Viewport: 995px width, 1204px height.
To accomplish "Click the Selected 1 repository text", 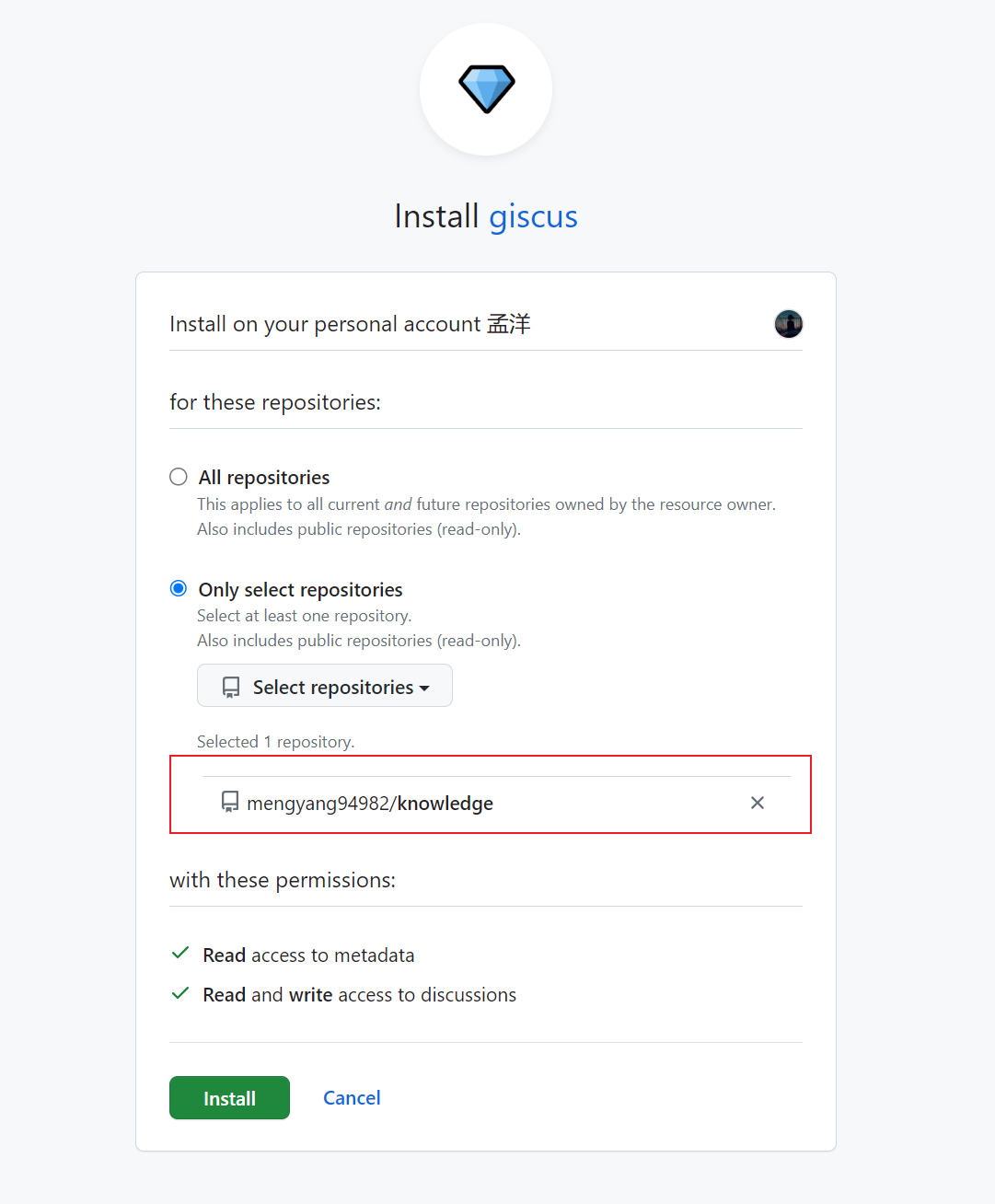I will click(275, 742).
